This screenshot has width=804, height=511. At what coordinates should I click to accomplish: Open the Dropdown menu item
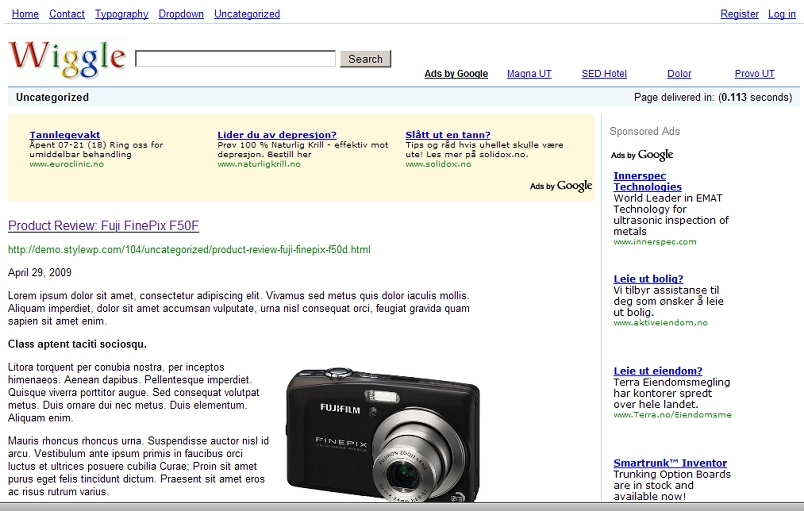181,14
